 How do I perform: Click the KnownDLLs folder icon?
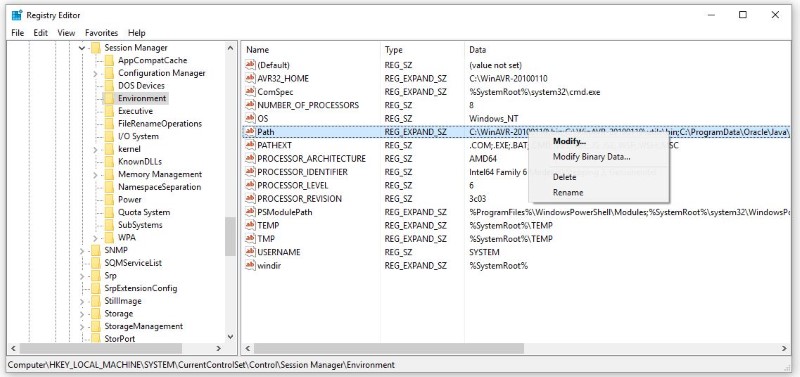[x=109, y=162]
